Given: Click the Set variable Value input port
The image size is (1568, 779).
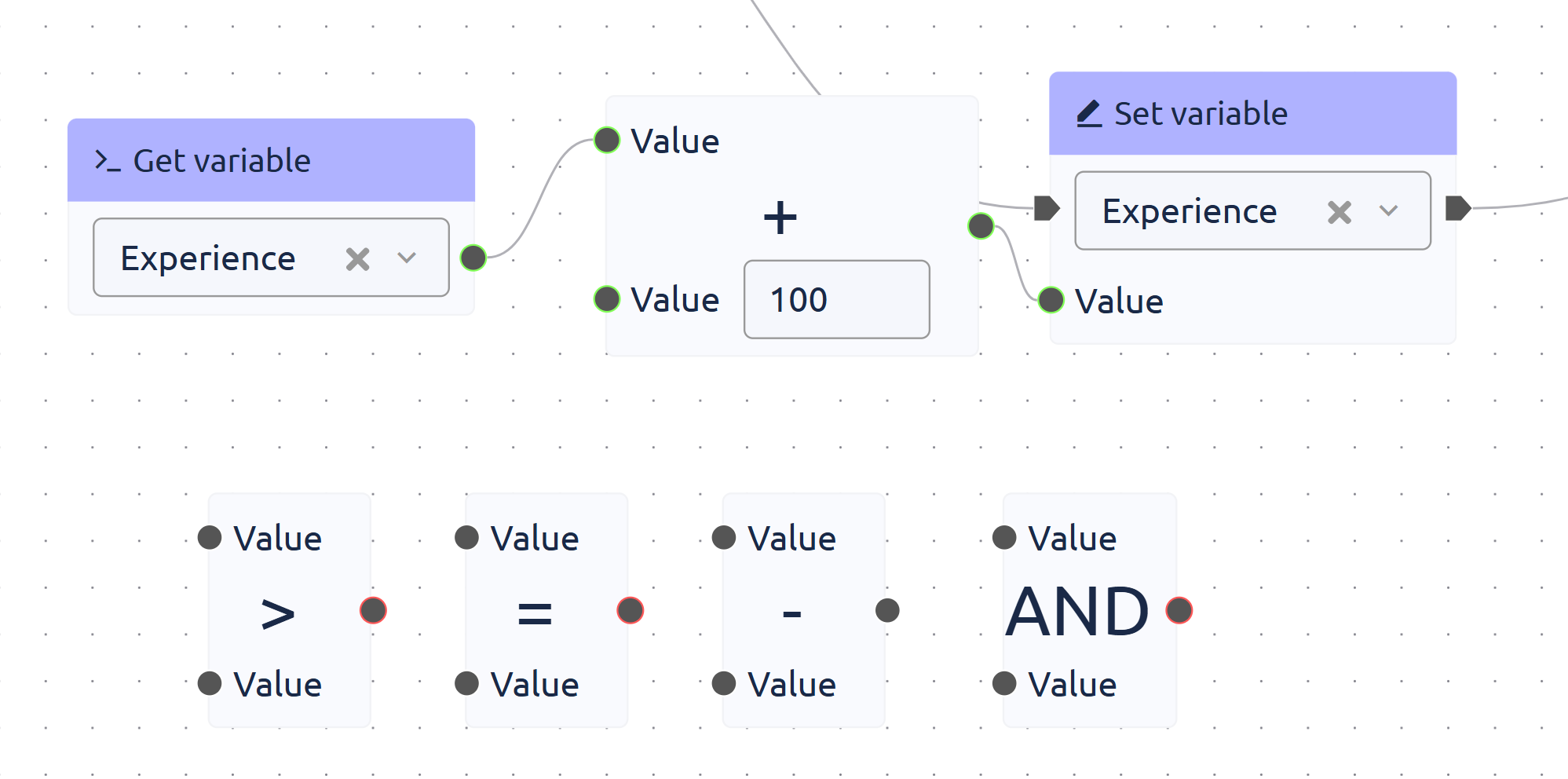Looking at the screenshot, I should 1051,300.
